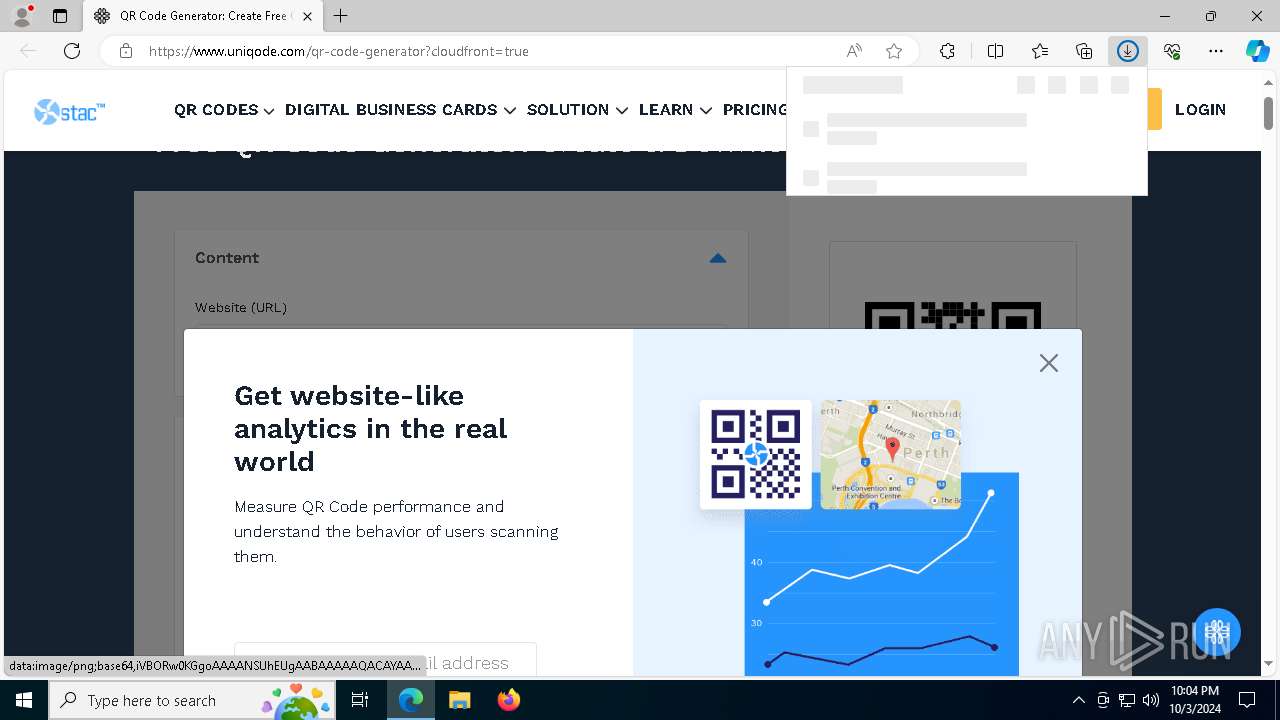The width and height of the screenshot is (1280, 720).
Task: Add this page to favorites star
Action: click(894, 51)
